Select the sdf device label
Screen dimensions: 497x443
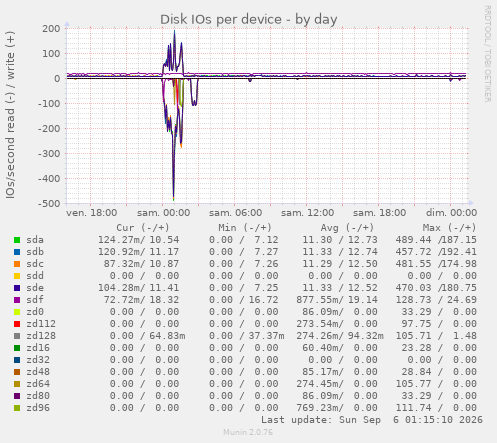(35, 300)
